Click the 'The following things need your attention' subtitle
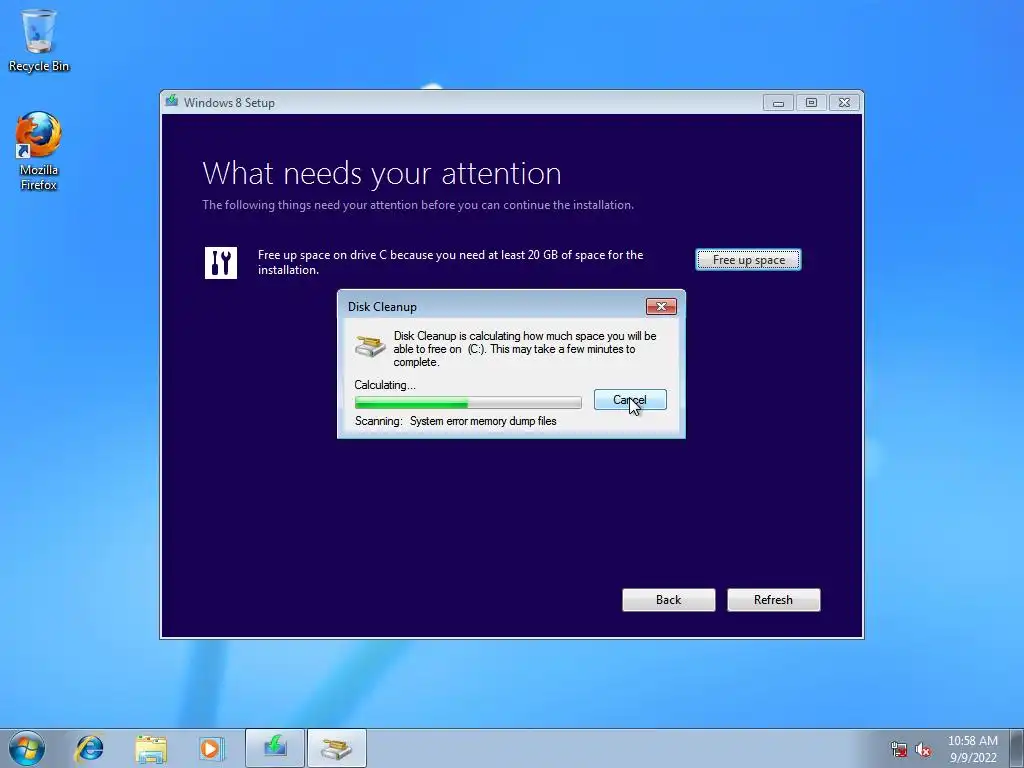The image size is (1024, 768). tap(418, 205)
